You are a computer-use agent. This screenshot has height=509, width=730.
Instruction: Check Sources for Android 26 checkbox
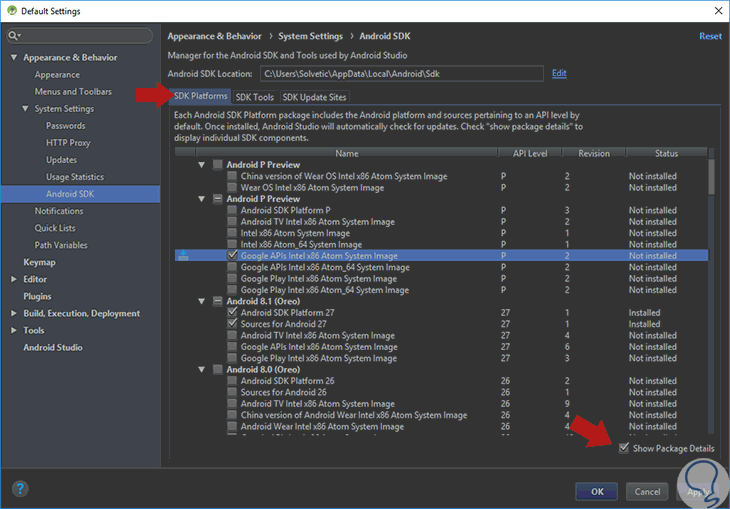pyautogui.click(x=232, y=392)
